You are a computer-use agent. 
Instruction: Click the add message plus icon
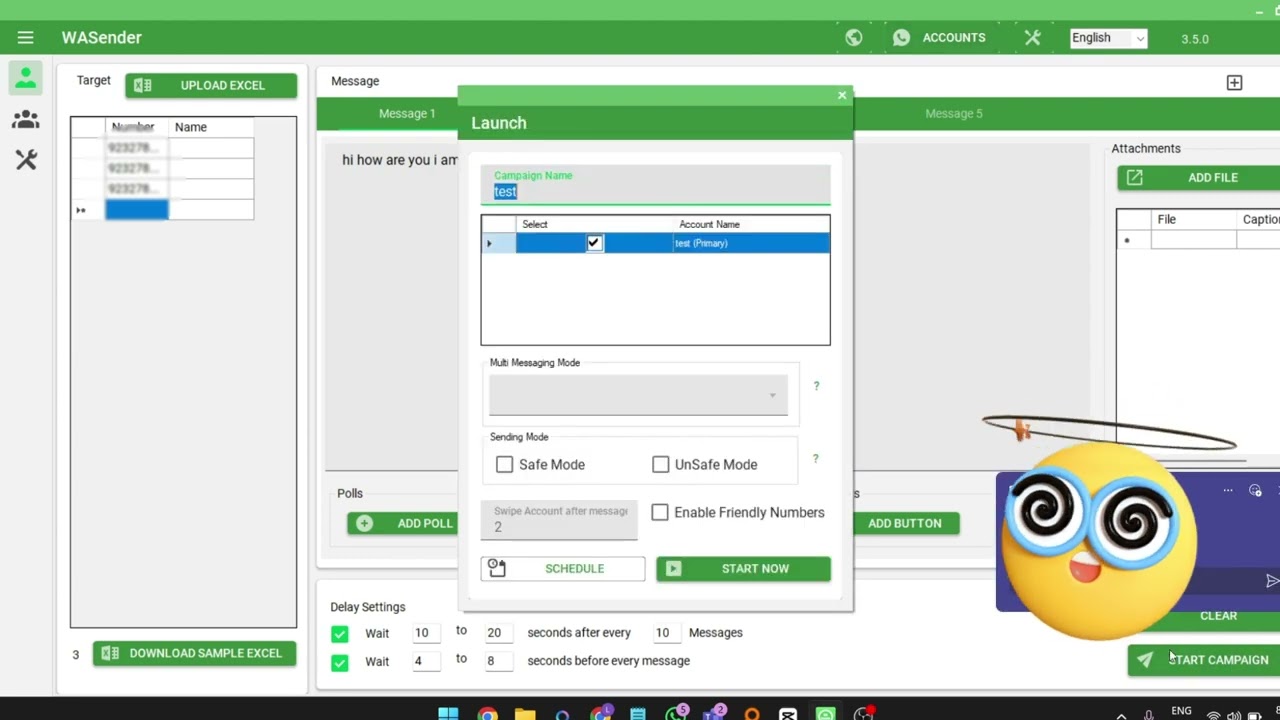[x=1234, y=83]
